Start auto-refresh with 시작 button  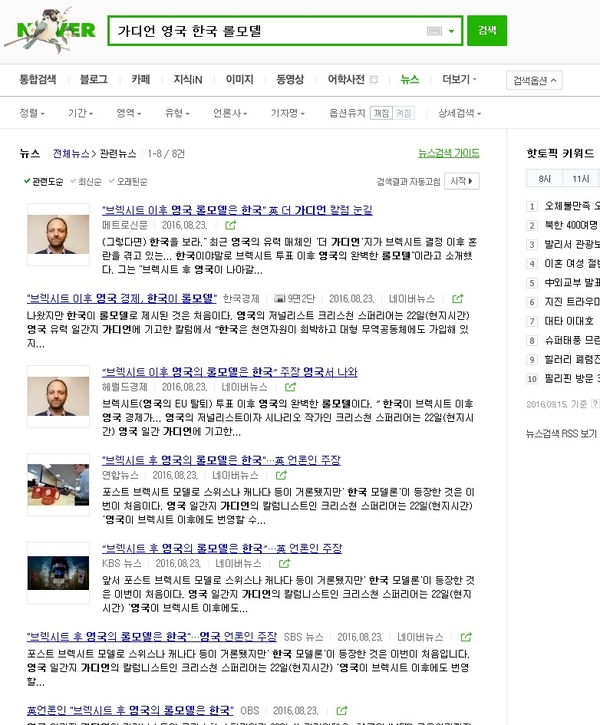[x=461, y=181]
